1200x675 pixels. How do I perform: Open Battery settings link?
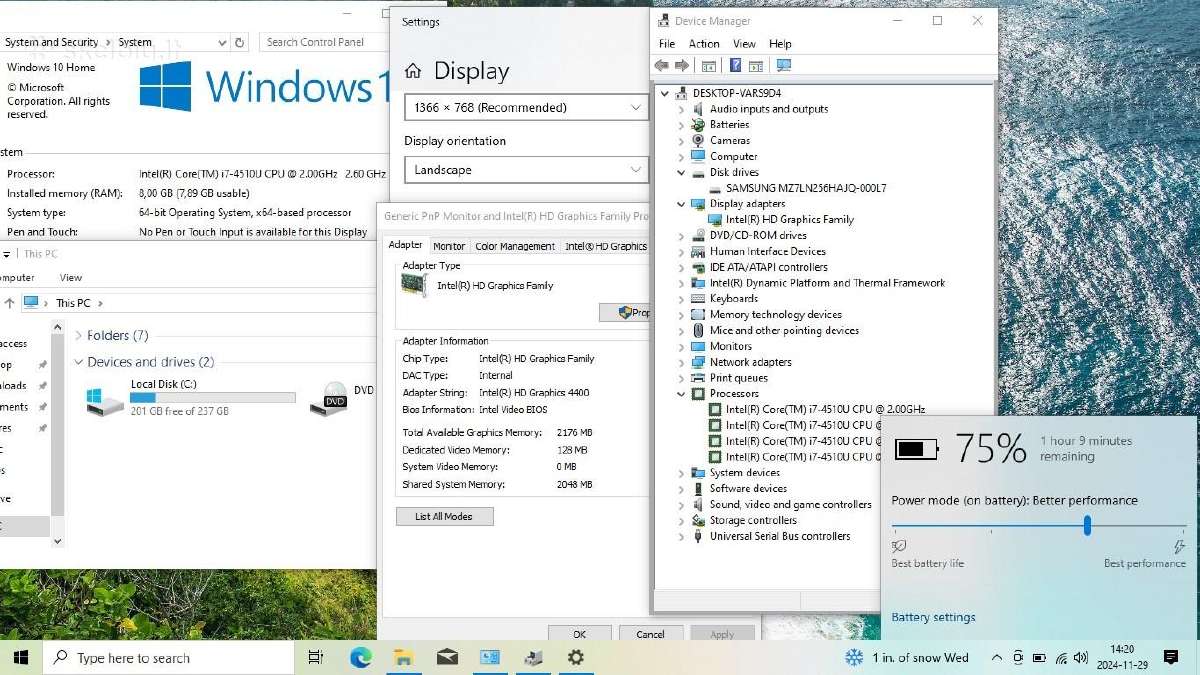coord(933,618)
